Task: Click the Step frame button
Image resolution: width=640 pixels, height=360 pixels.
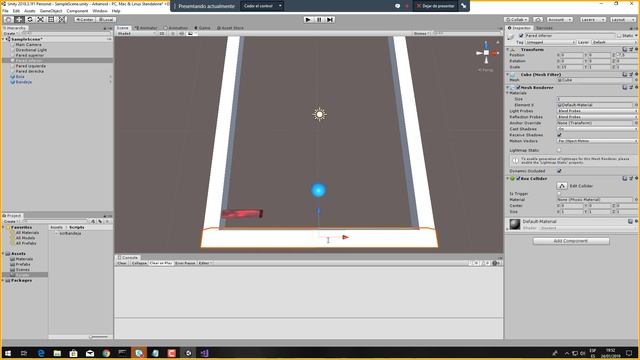Action: click(330, 20)
